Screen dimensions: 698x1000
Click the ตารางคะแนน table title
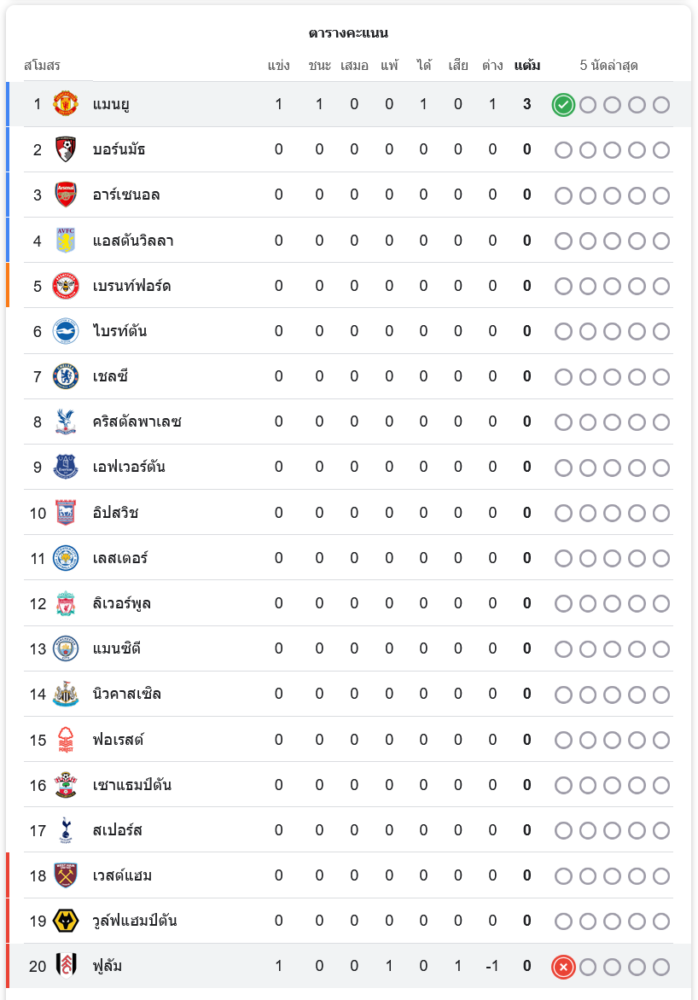coord(348,34)
